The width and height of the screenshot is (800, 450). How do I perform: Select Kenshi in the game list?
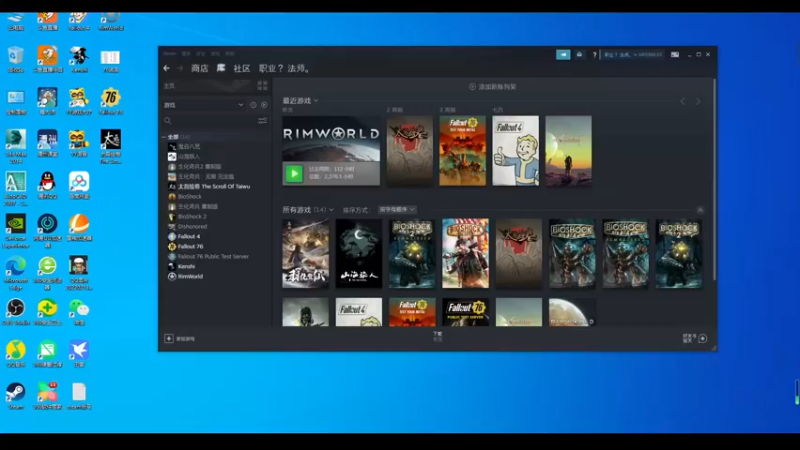coord(186,266)
